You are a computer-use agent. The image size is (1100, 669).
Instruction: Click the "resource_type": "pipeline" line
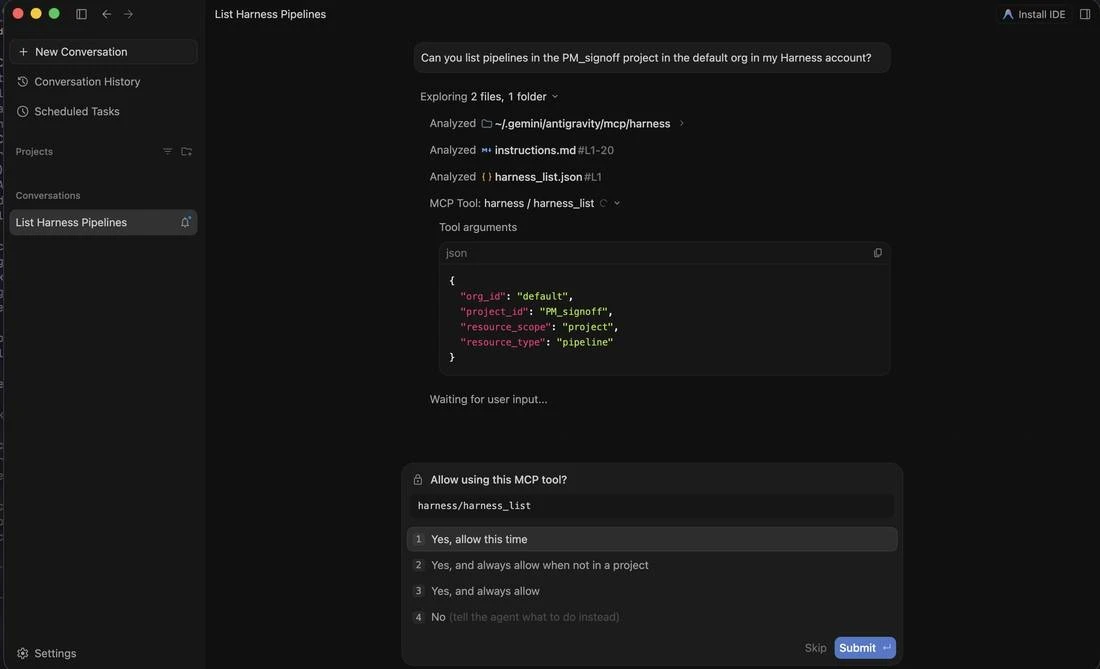536,342
